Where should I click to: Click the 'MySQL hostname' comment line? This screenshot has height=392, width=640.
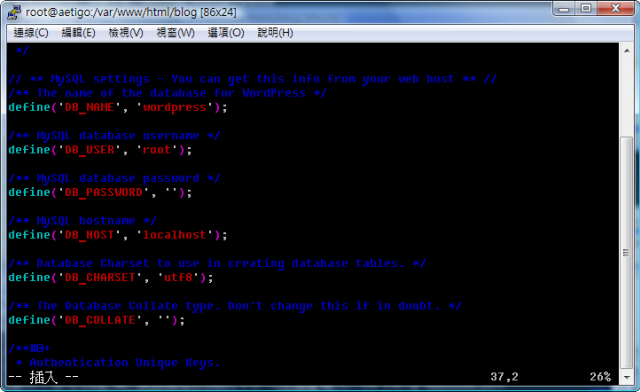click(x=82, y=221)
